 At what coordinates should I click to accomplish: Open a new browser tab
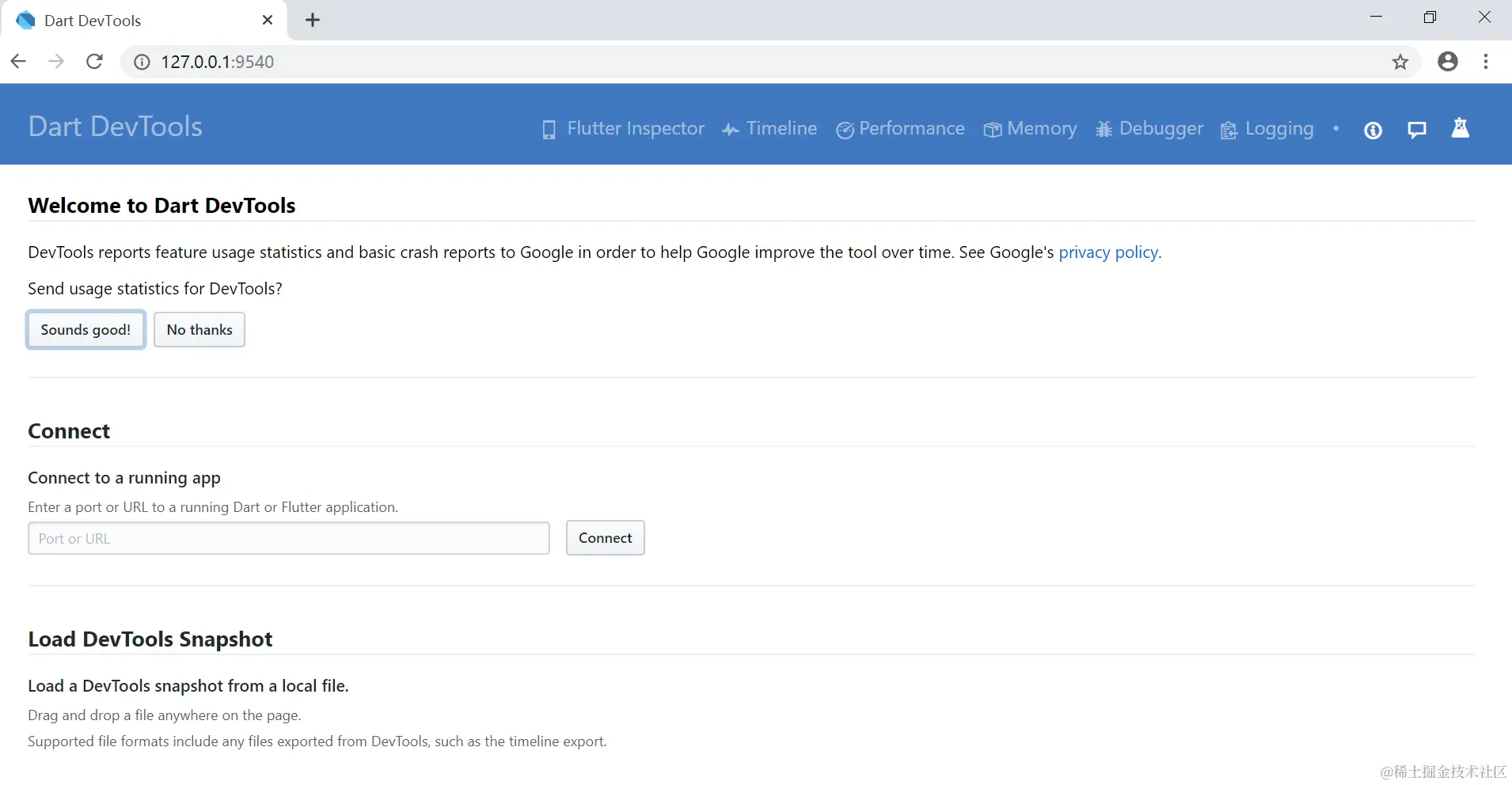pos(313,20)
